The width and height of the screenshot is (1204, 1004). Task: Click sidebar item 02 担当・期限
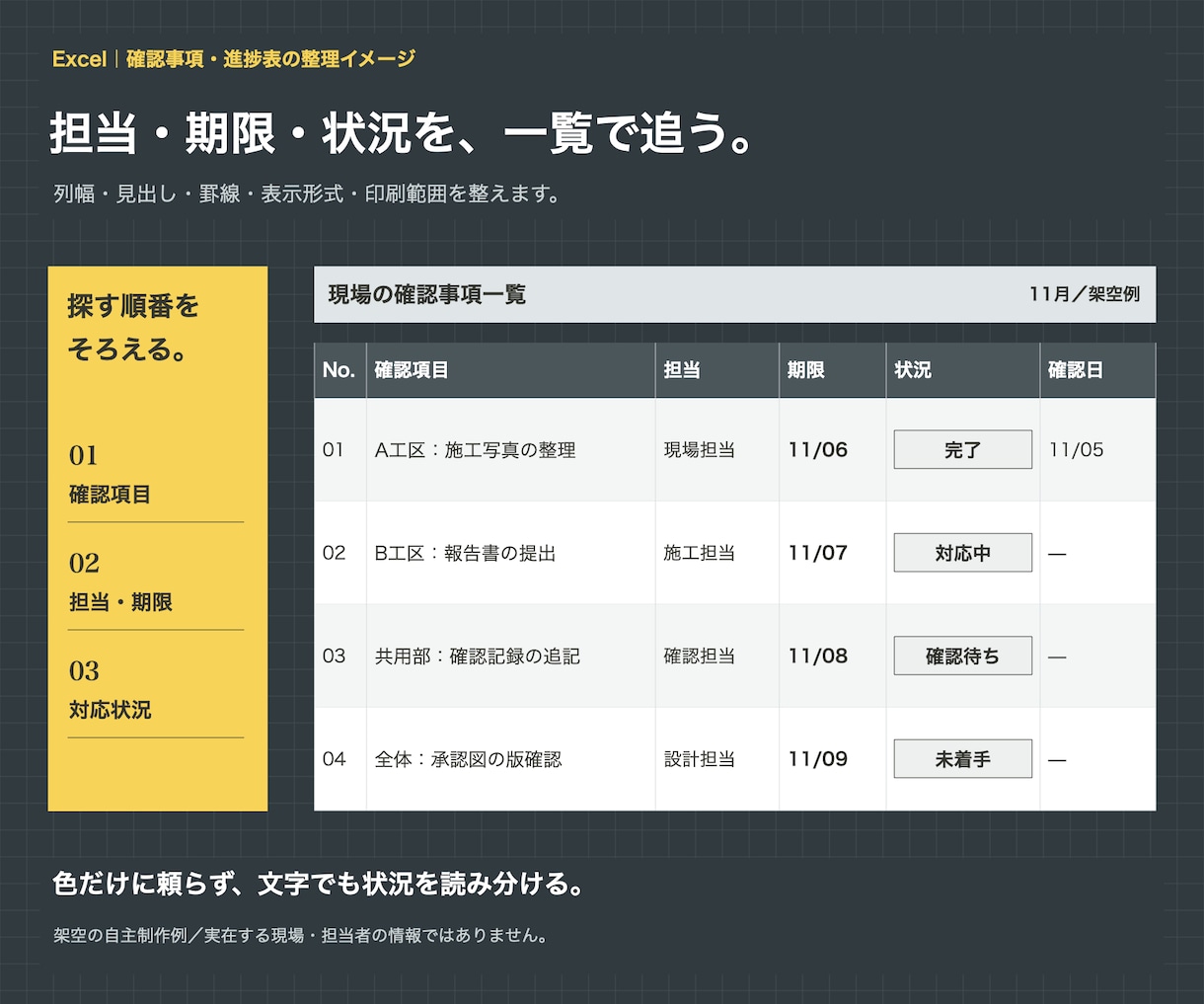(x=156, y=585)
